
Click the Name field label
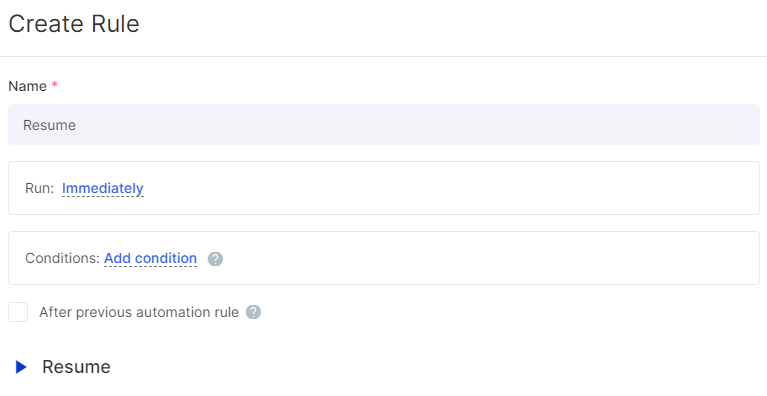point(27,86)
